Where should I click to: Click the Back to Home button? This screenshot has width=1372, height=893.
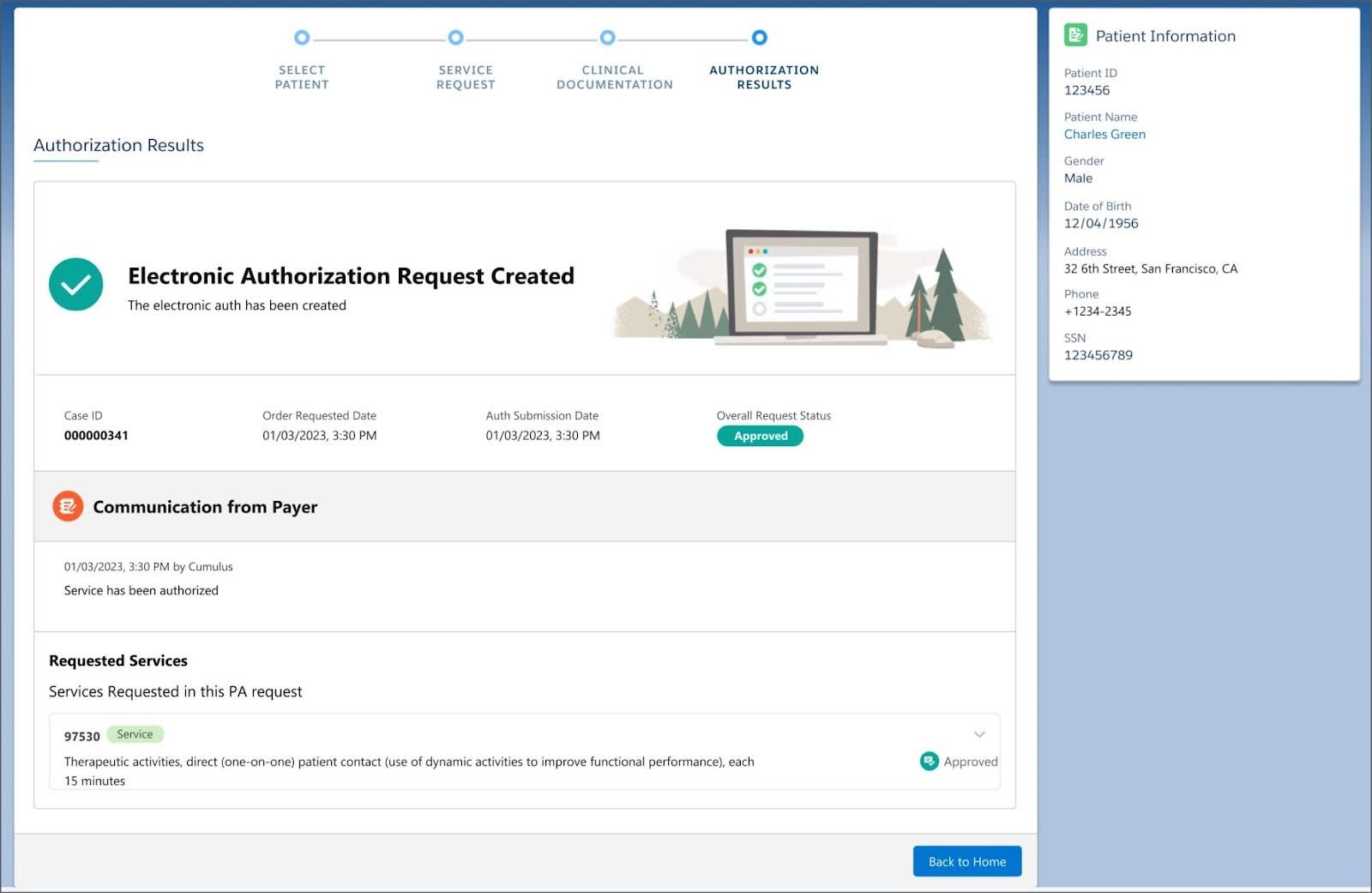pos(967,861)
